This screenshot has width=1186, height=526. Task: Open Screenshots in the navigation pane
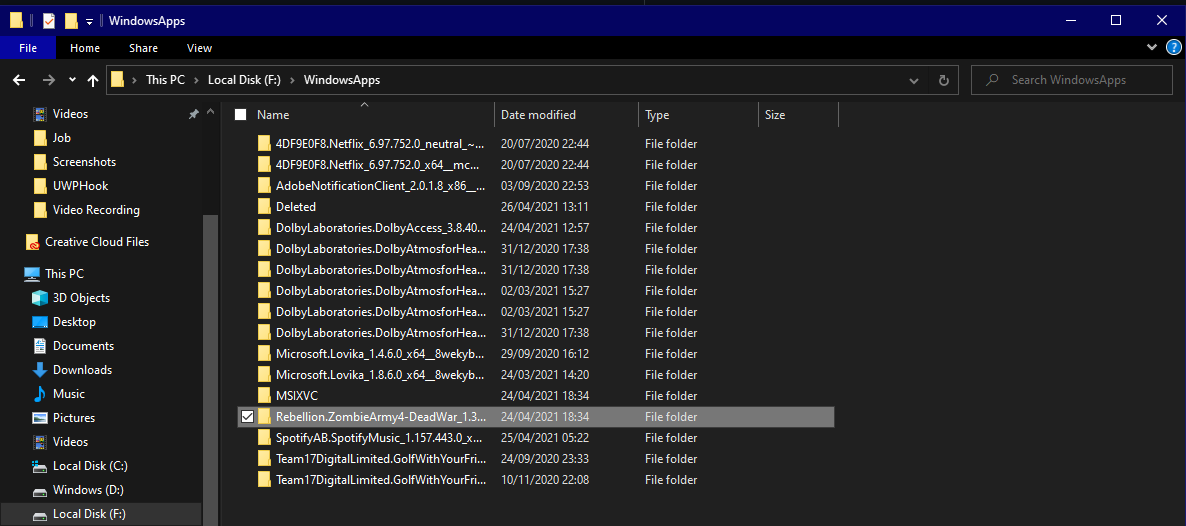tap(84, 162)
